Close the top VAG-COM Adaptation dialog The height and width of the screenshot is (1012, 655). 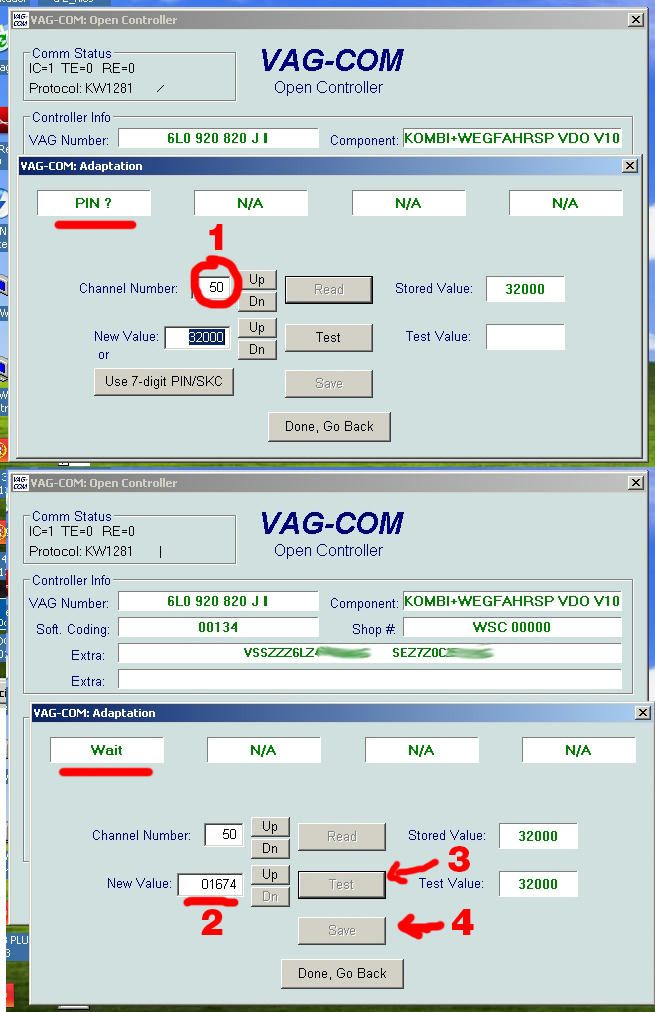coord(630,166)
